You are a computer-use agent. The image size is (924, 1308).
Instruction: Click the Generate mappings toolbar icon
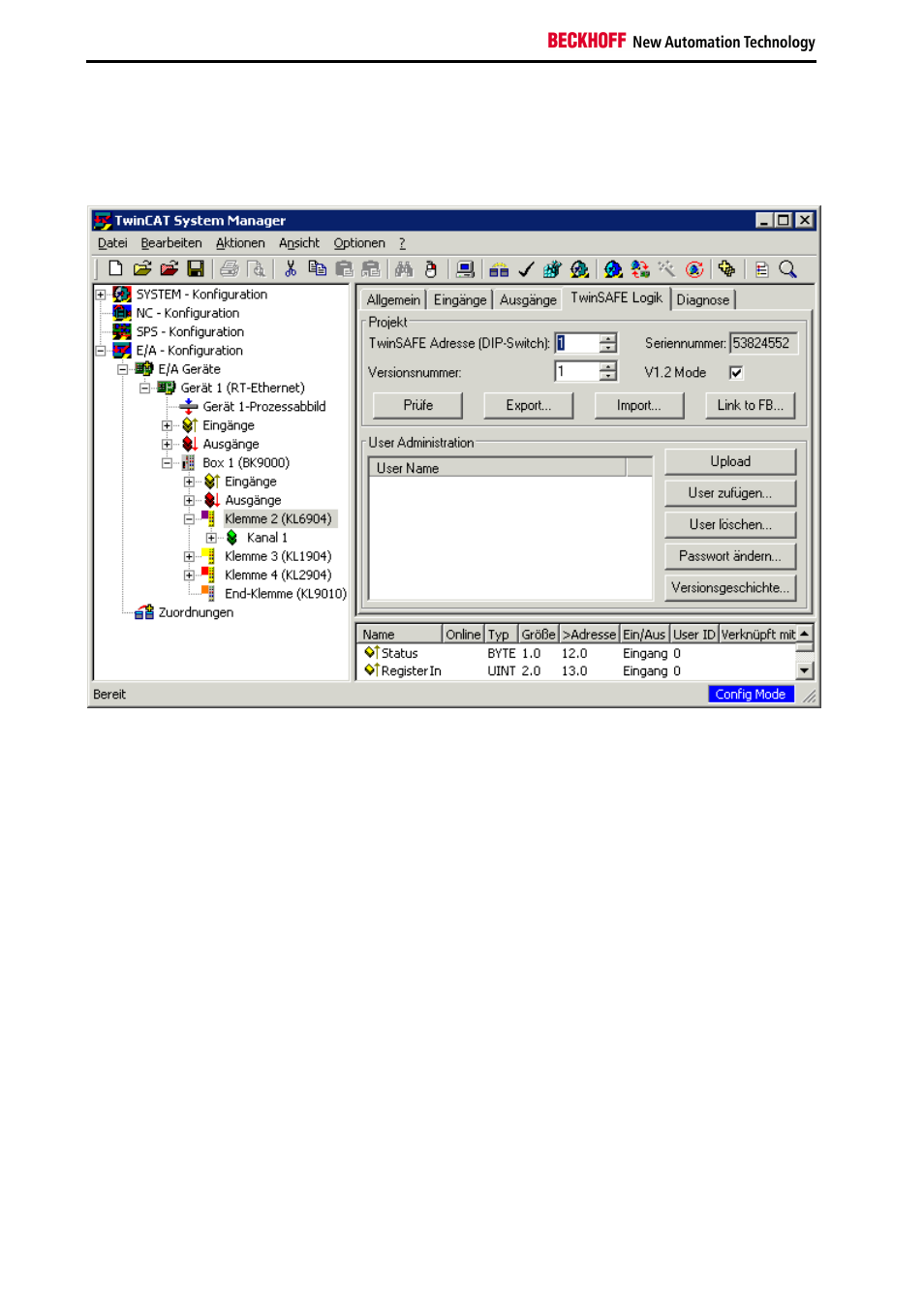point(499,269)
